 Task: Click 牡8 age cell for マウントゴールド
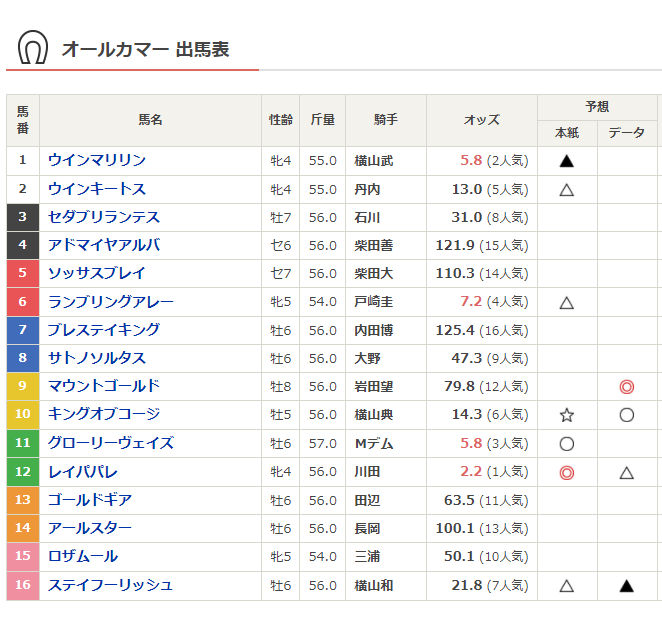[281, 387]
